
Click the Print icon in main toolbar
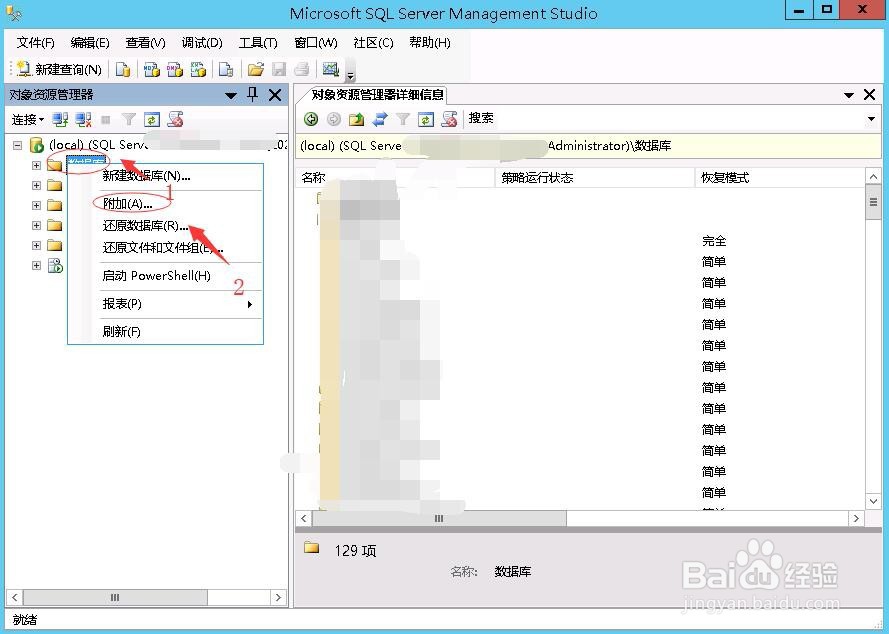pyautogui.click(x=302, y=69)
